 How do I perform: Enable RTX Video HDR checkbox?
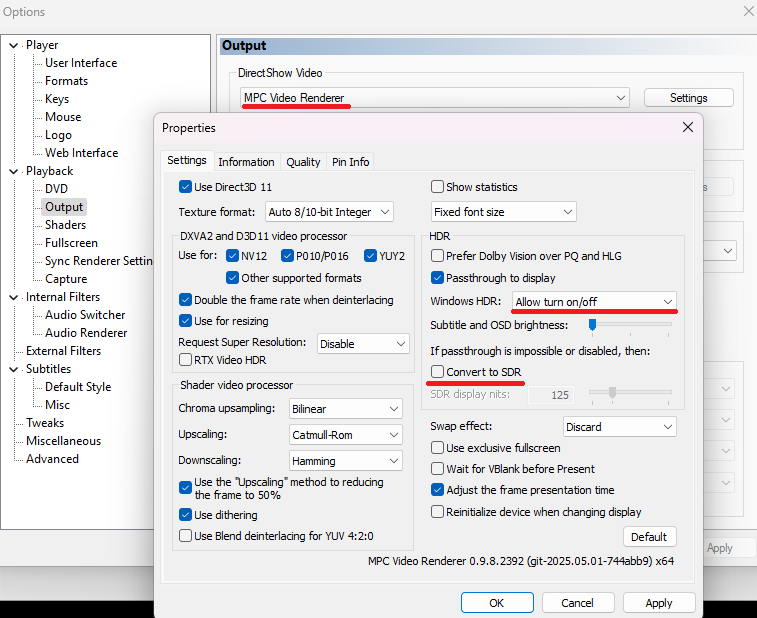click(x=185, y=360)
